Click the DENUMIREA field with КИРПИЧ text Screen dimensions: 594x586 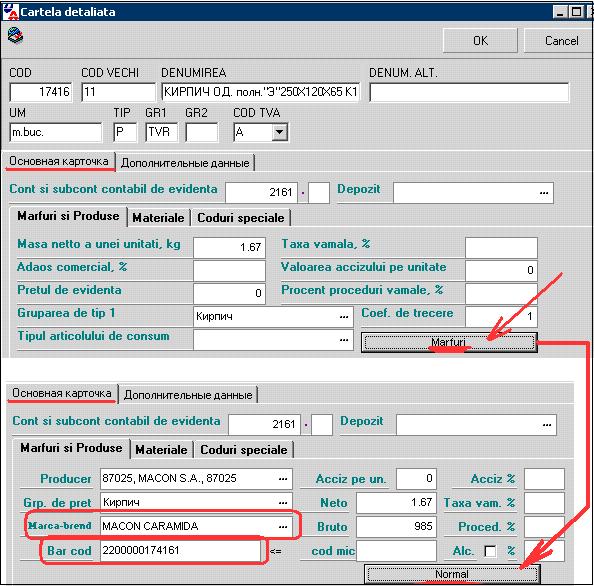point(261,92)
